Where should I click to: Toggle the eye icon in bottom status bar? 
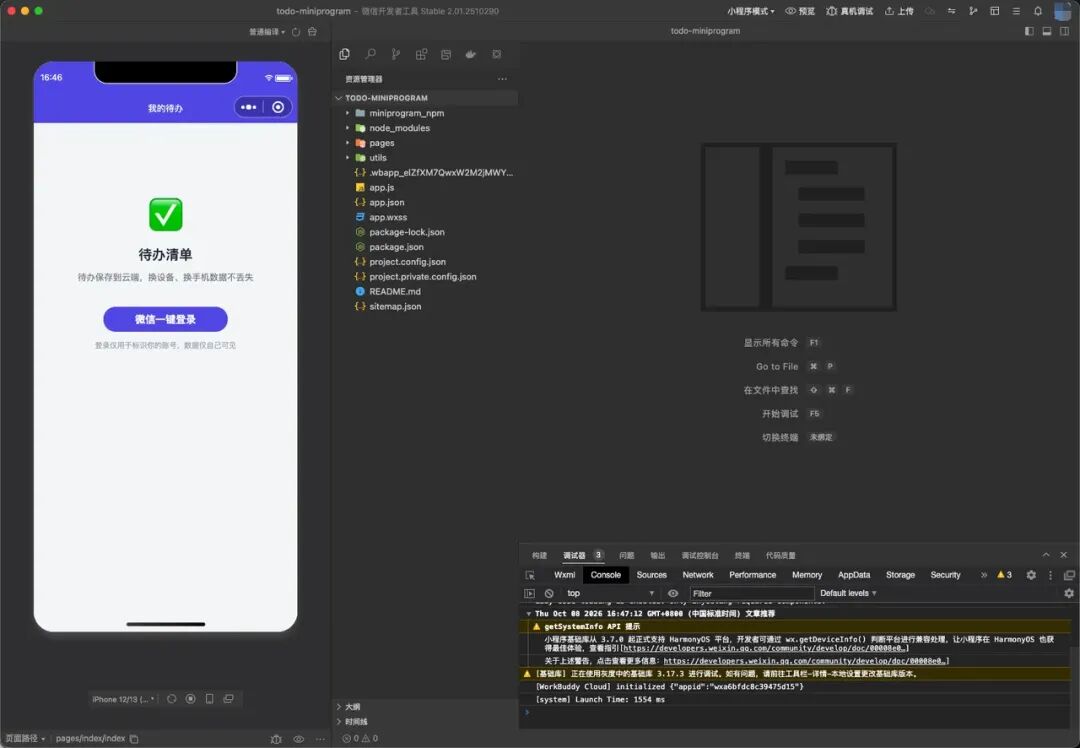[x=299, y=739]
